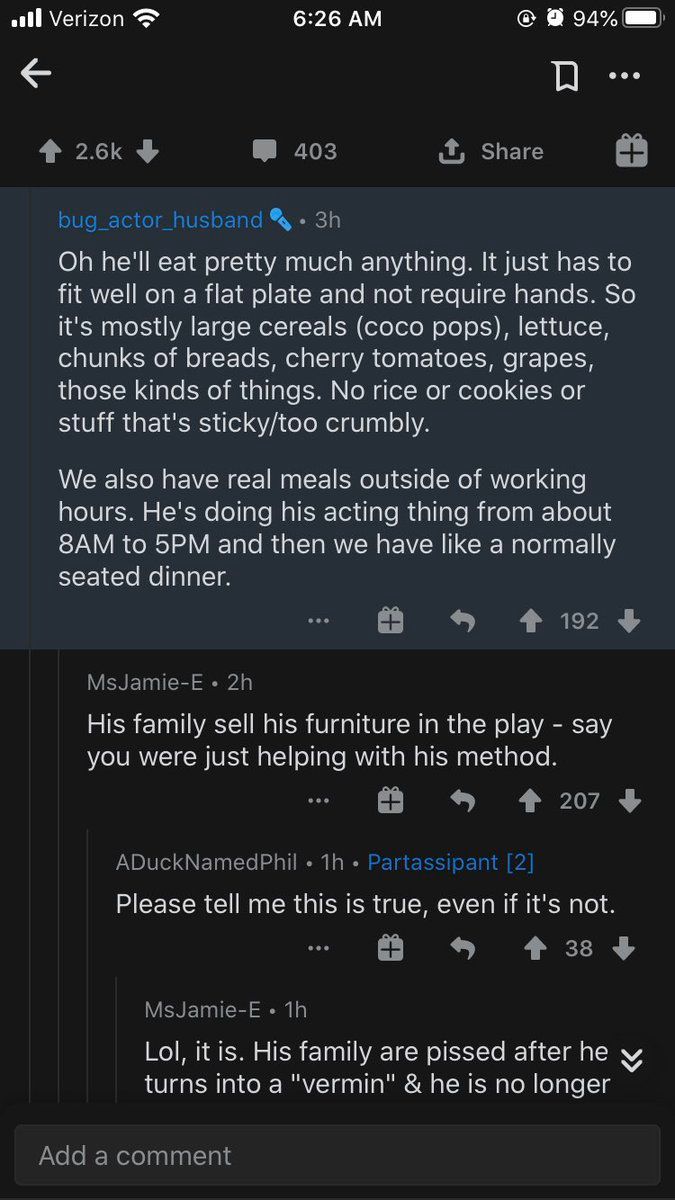The height and width of the screenshot is (1200, 675).
Task: Open the 403 comments icon
Action: point(264,151)
